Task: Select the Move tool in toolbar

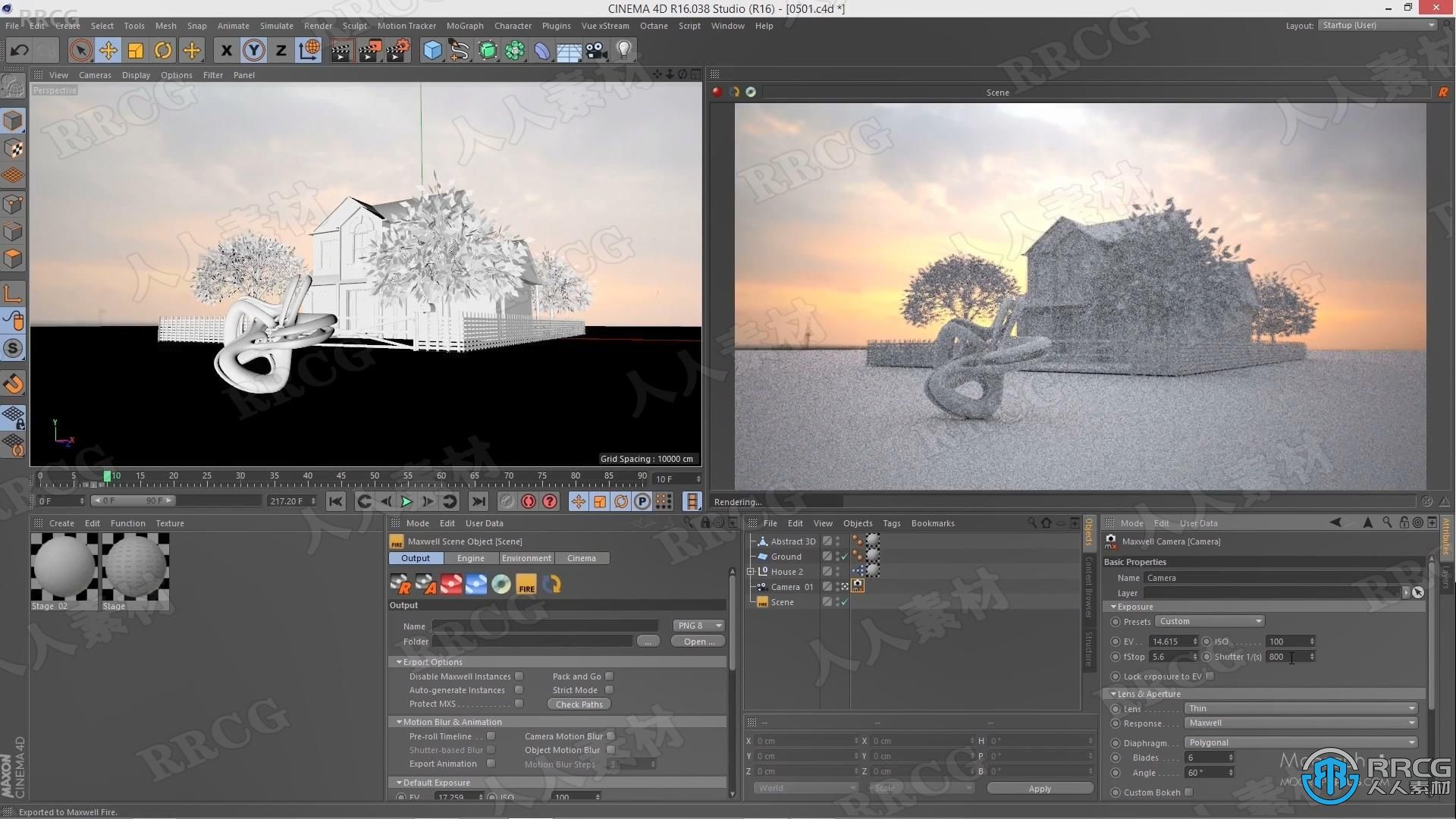Action: click(x=108, y=49)
